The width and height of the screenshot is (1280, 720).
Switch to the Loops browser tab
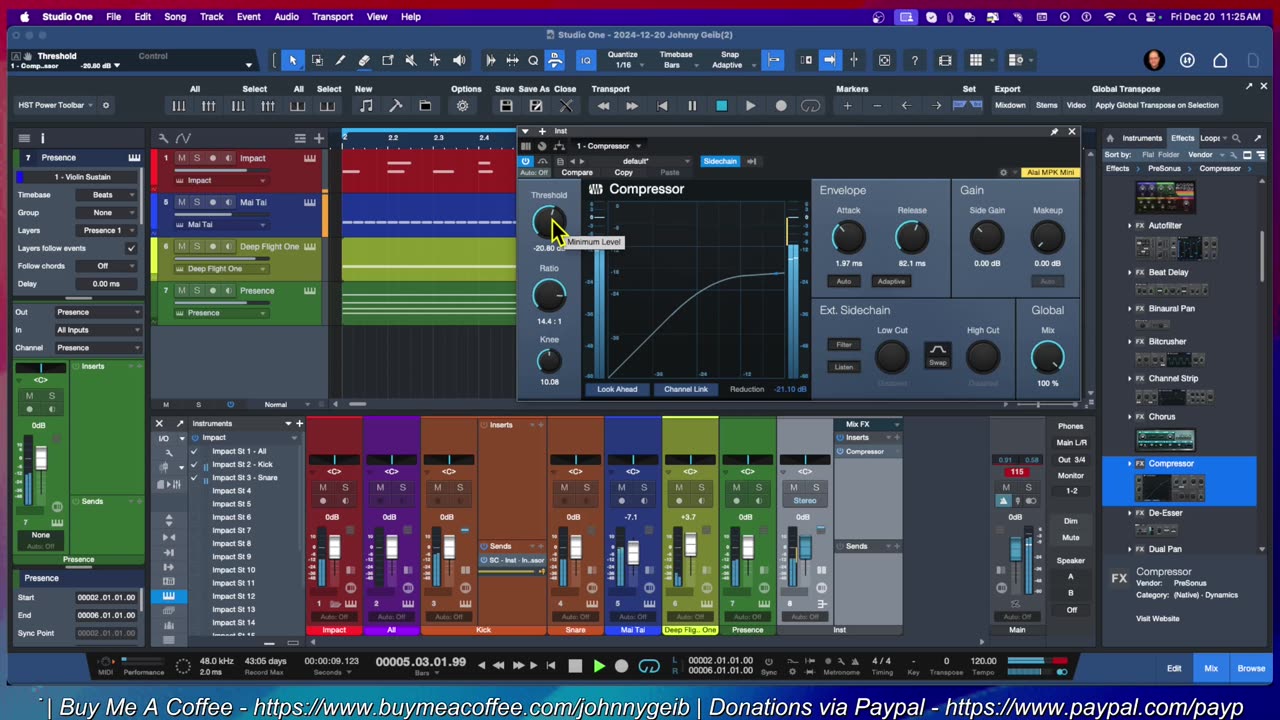pyautogui.click(x=1211, y=138)
